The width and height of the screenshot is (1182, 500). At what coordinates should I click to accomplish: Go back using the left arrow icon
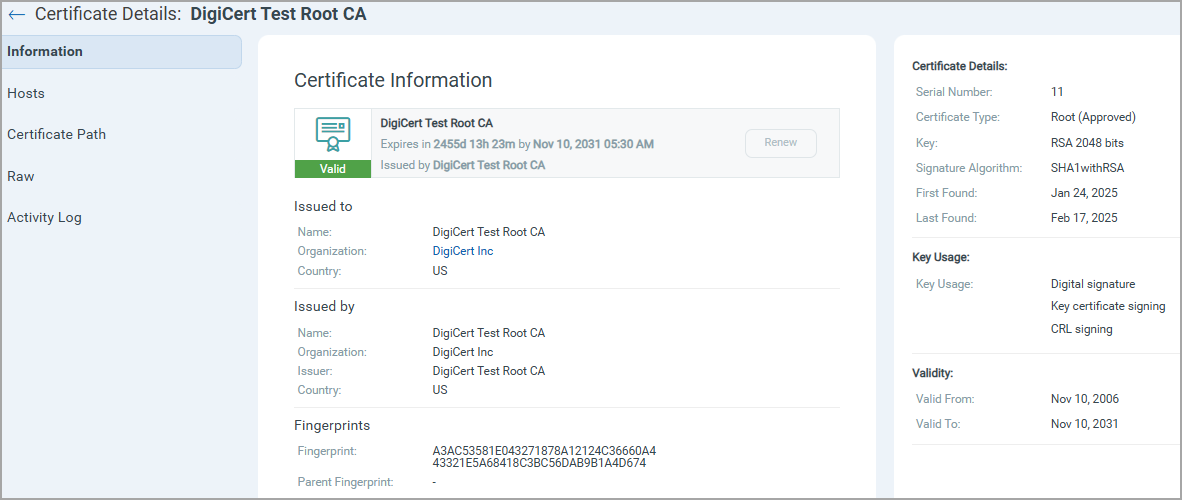16,14
